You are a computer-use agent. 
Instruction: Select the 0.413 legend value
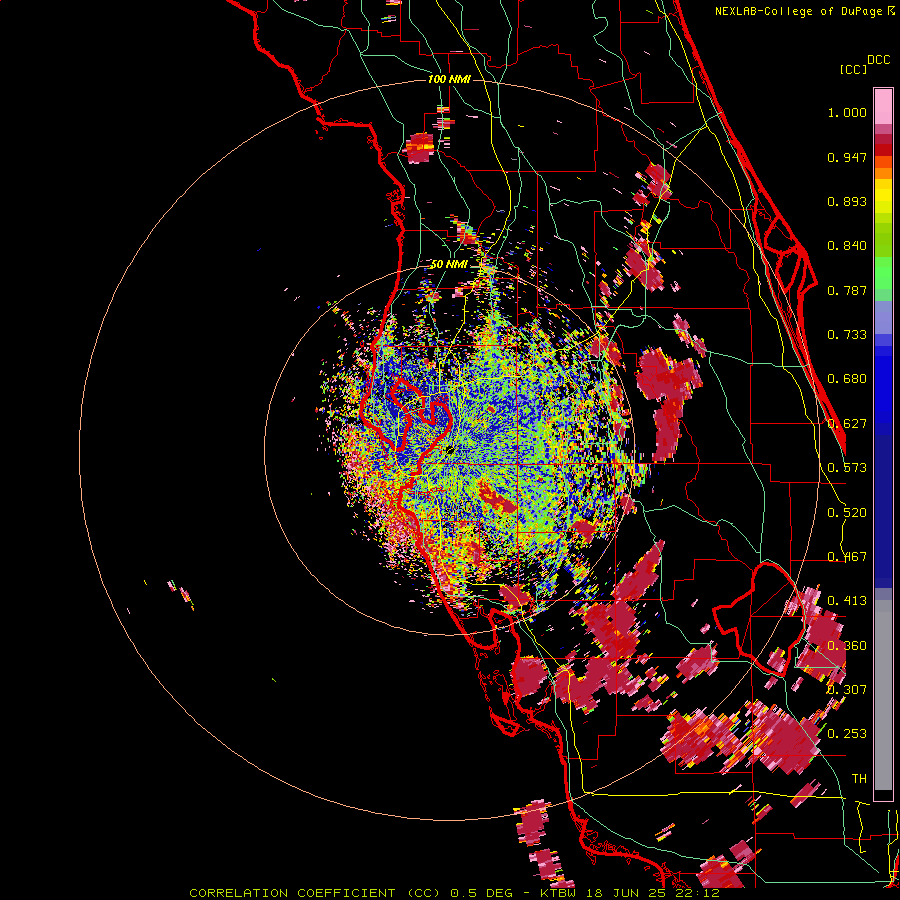coord(847,601)
